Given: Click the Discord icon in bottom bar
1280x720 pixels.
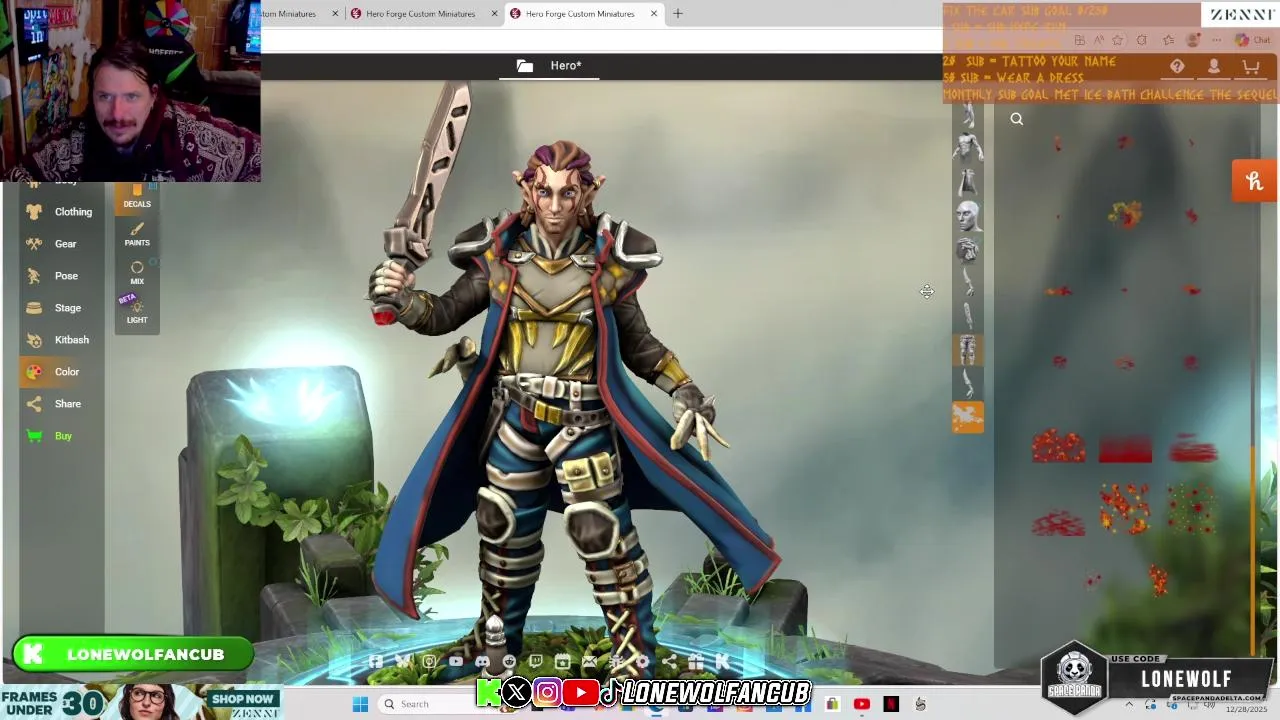Looking at the screenshot, I should (x=482, y=662).
